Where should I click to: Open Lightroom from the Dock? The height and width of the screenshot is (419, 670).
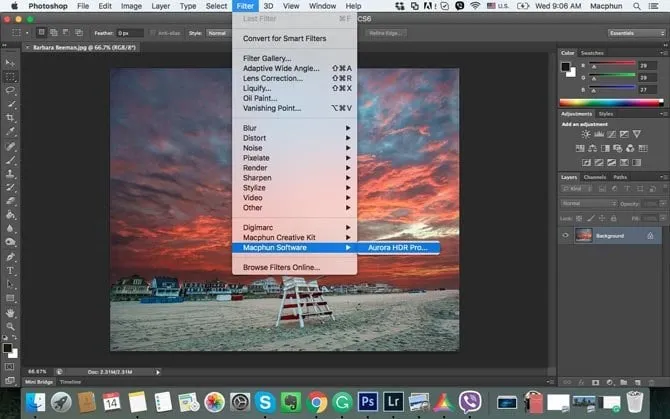click(393, 401)
